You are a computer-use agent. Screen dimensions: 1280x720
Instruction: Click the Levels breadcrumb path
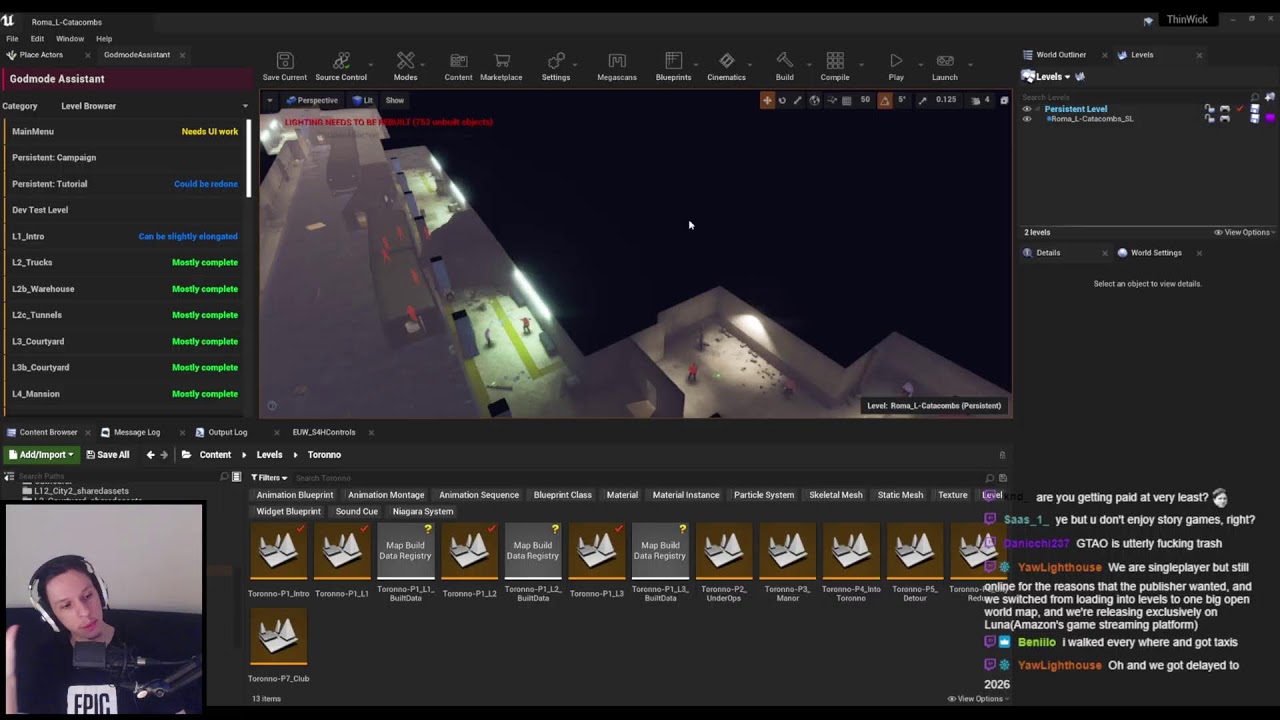click(x=269, y=455)
